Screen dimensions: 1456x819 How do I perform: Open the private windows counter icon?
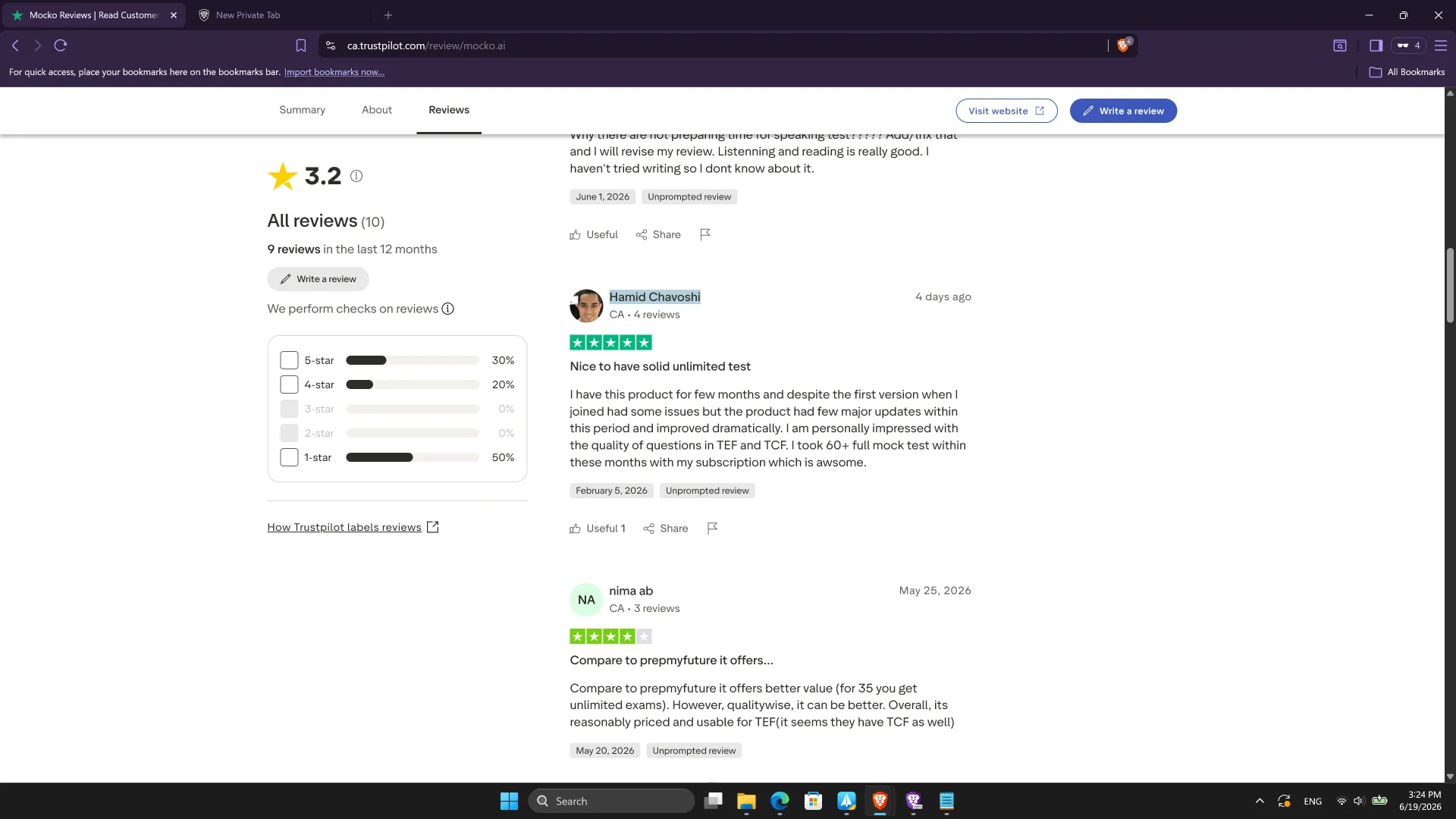coord(1409,45)
